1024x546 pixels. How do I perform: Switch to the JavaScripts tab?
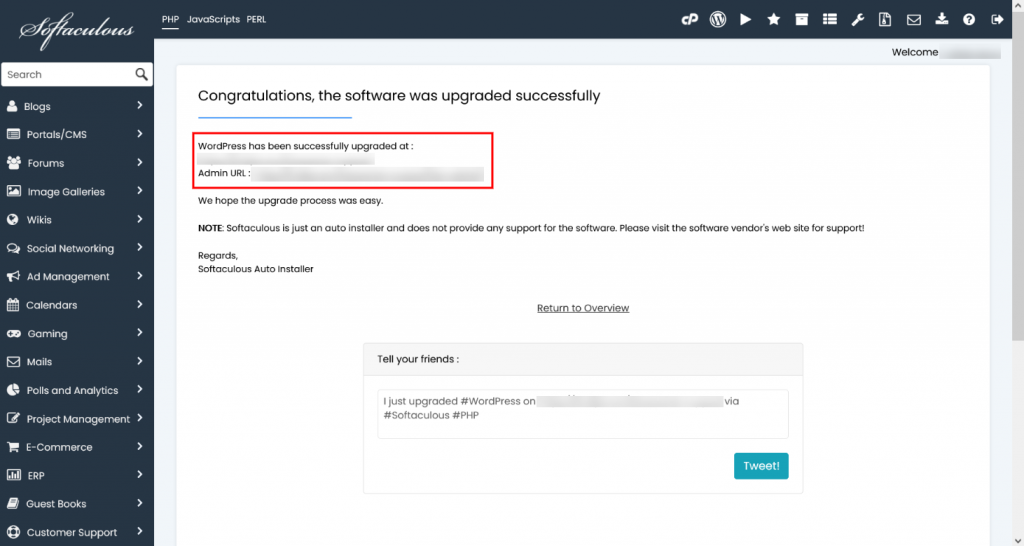click(x=214, y=20)
